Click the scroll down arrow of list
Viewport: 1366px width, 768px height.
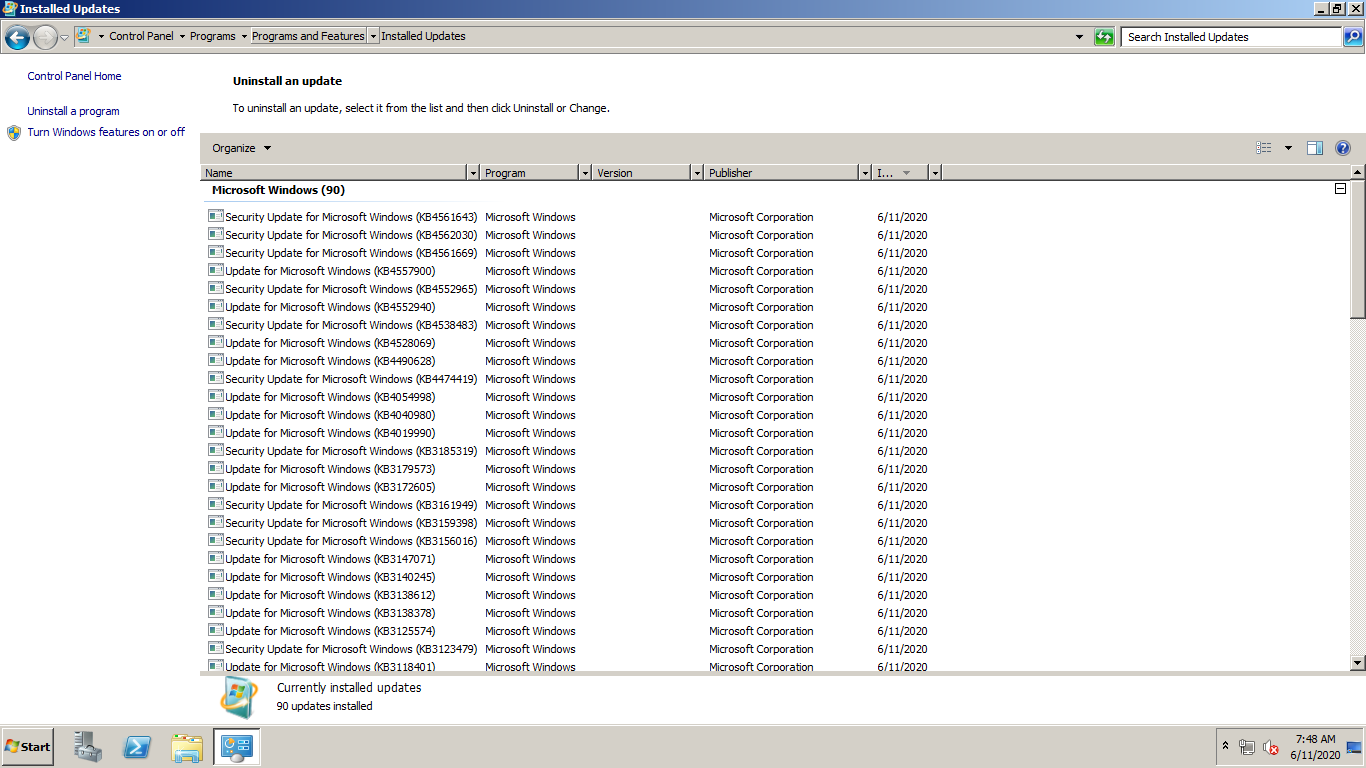click(x=1357, y=662)
